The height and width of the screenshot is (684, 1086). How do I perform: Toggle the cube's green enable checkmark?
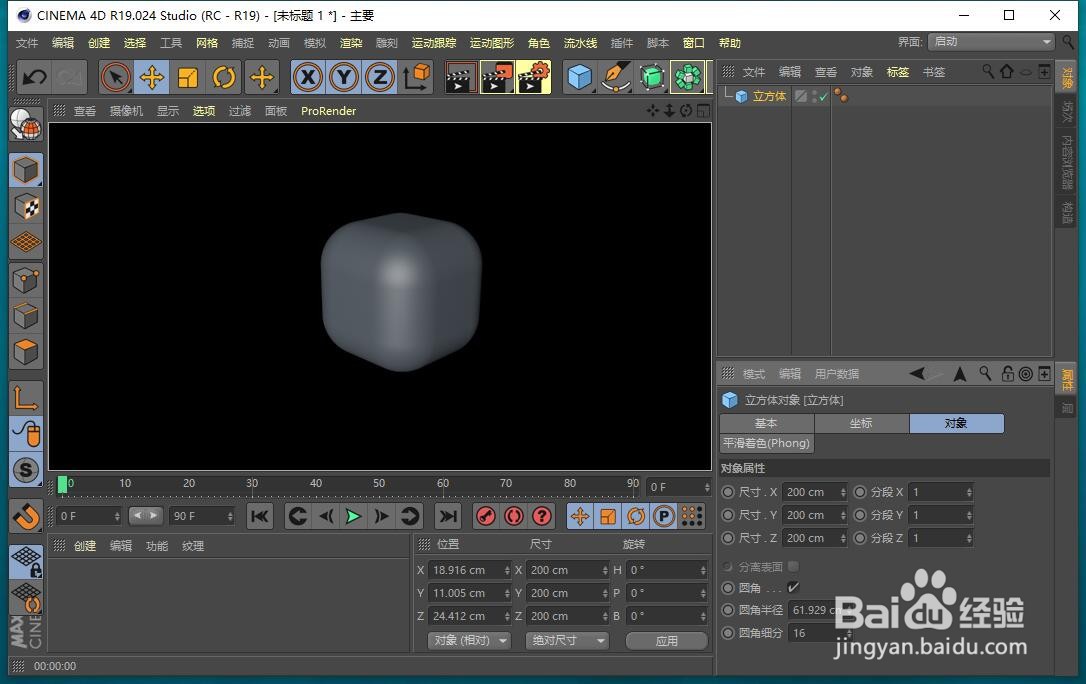click(x=822, y=97)
